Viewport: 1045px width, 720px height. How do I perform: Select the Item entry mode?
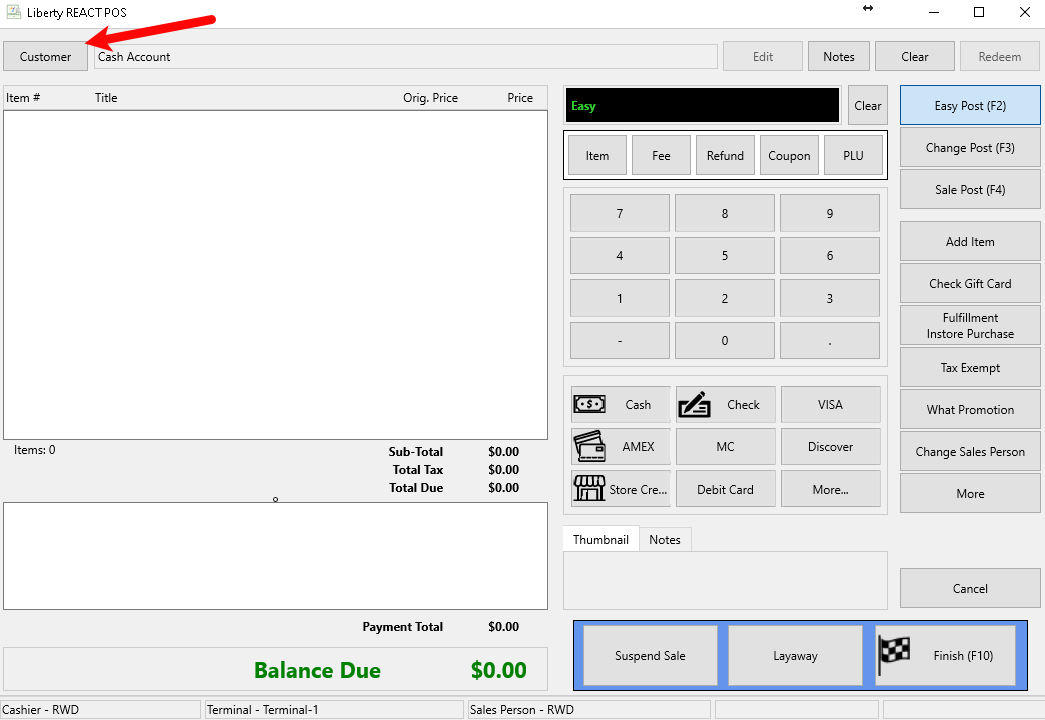point(597,155)
